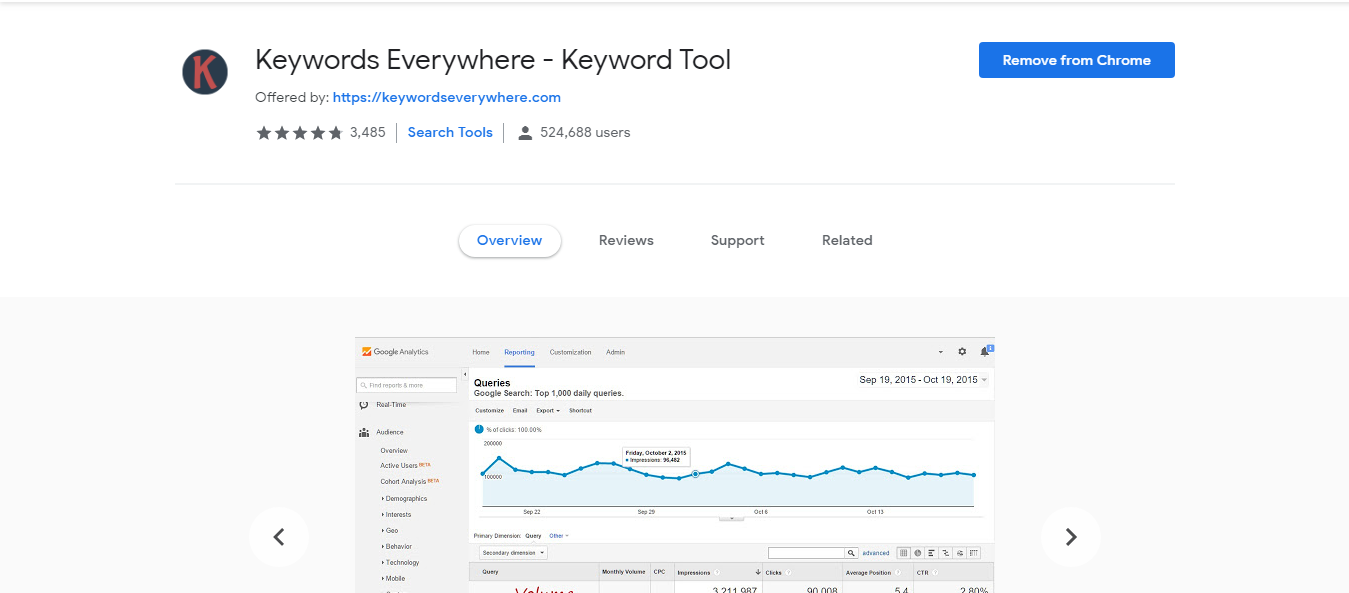The height and width of the screenshot is (593, 1349).
Task: Select the Overview tab
Action: coord(510,240)
